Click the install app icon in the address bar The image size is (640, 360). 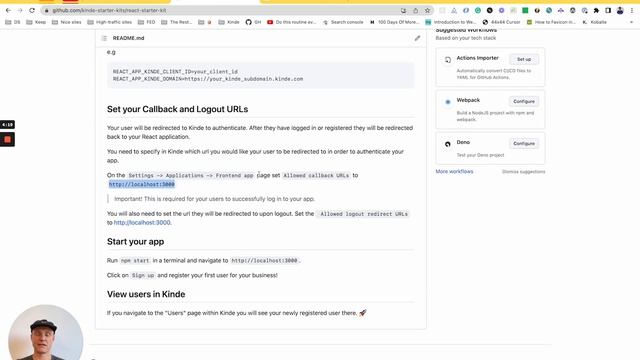pyautogui.click(x=403, y=10)
